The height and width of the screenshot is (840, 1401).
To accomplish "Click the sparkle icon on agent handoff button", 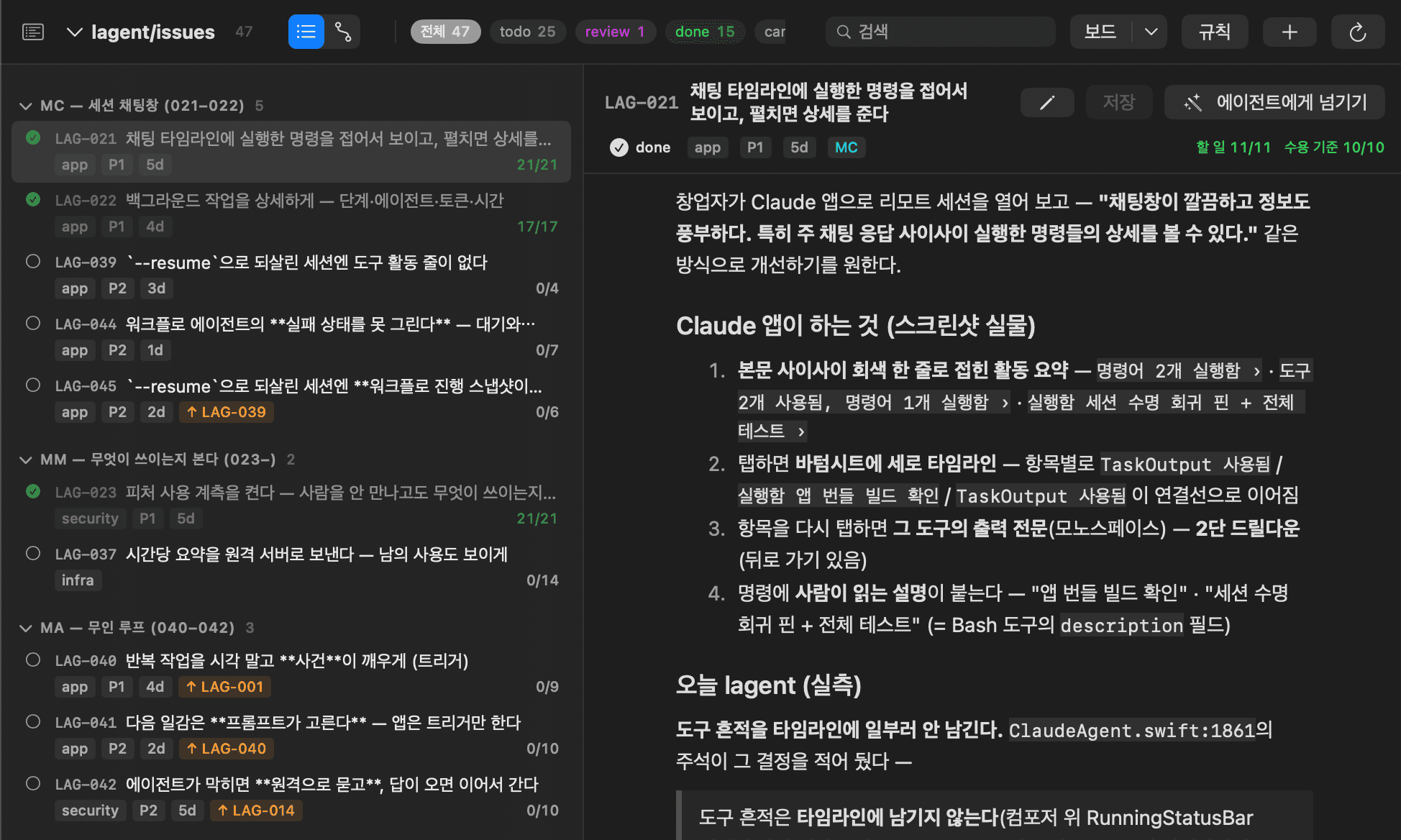I will [1192, 102].
